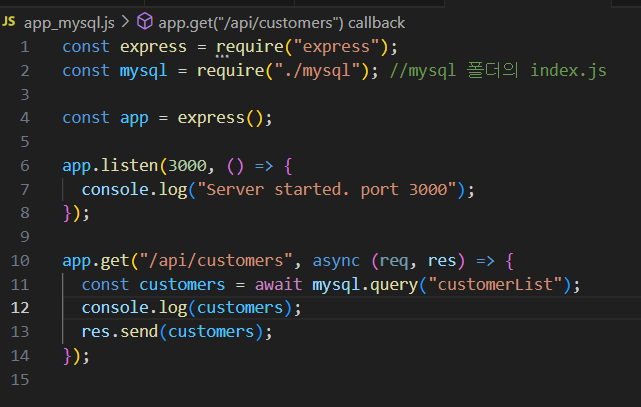Screen dimensions: 641x407
Task: Click the app_mysql.js breadcrumb file name
Action: coord(69,23)
